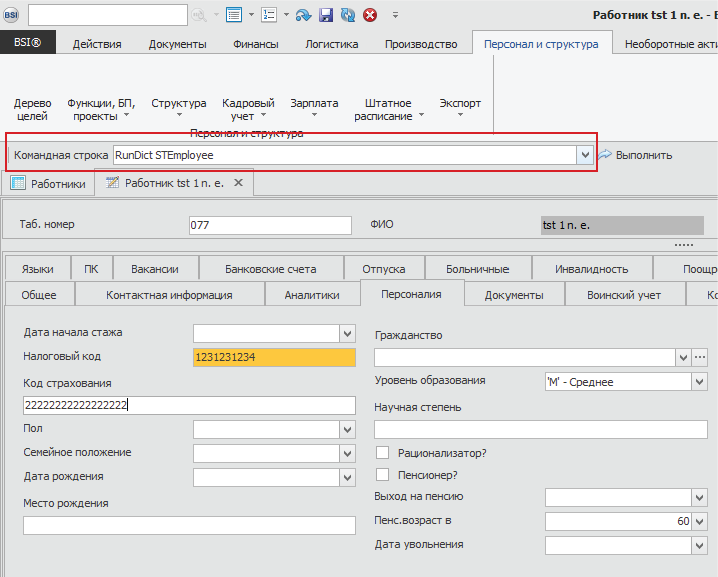Enable the Рационализатор? checkbox
This screenshot has width=718, height=577.
point(382,453)
